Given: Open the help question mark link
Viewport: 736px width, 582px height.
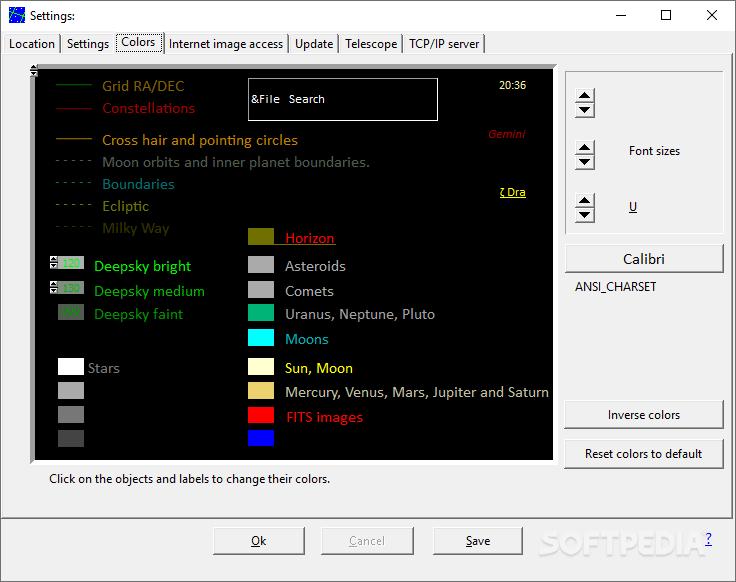Looking at the screenshot, I should (708, 539).
